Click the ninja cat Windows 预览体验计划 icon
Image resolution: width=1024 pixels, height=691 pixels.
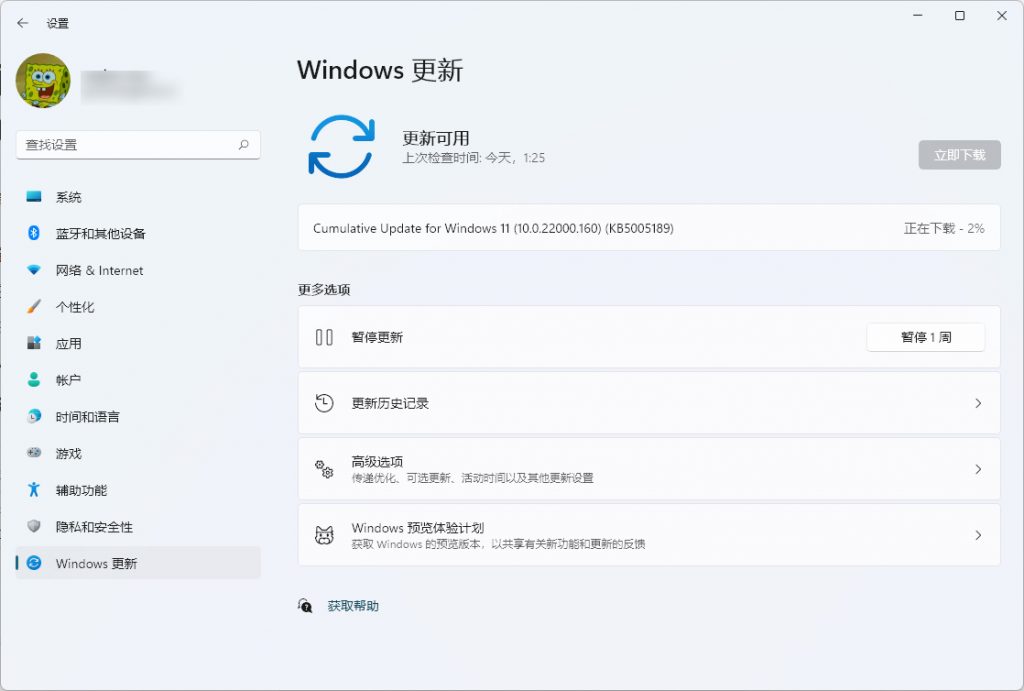click(322, 535)
